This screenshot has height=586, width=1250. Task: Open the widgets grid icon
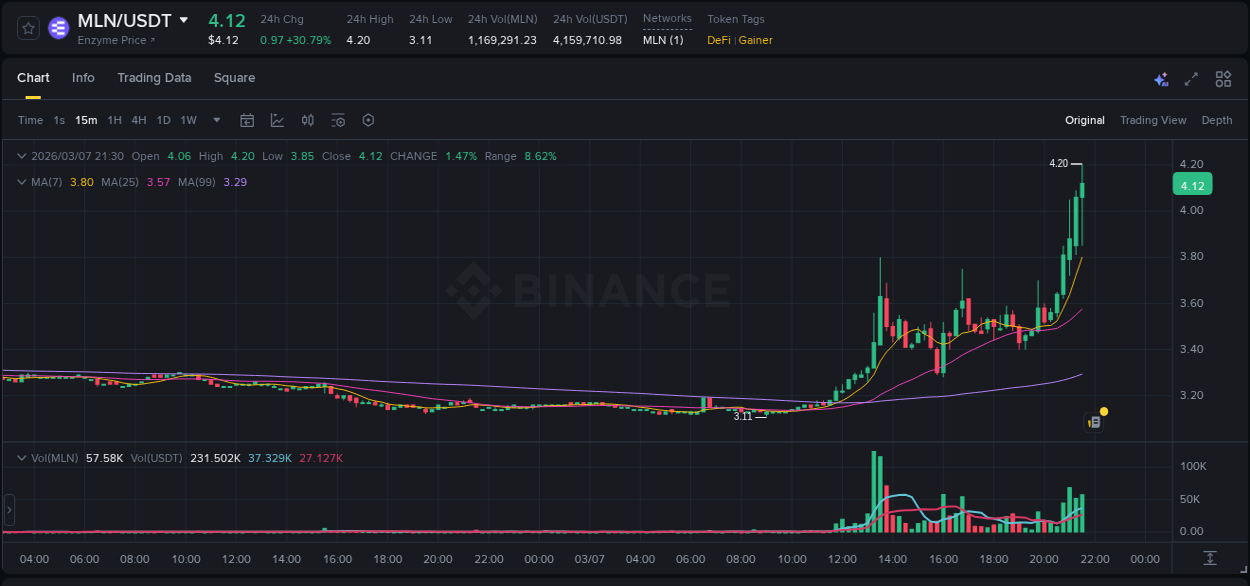[x=1223, y=79]
